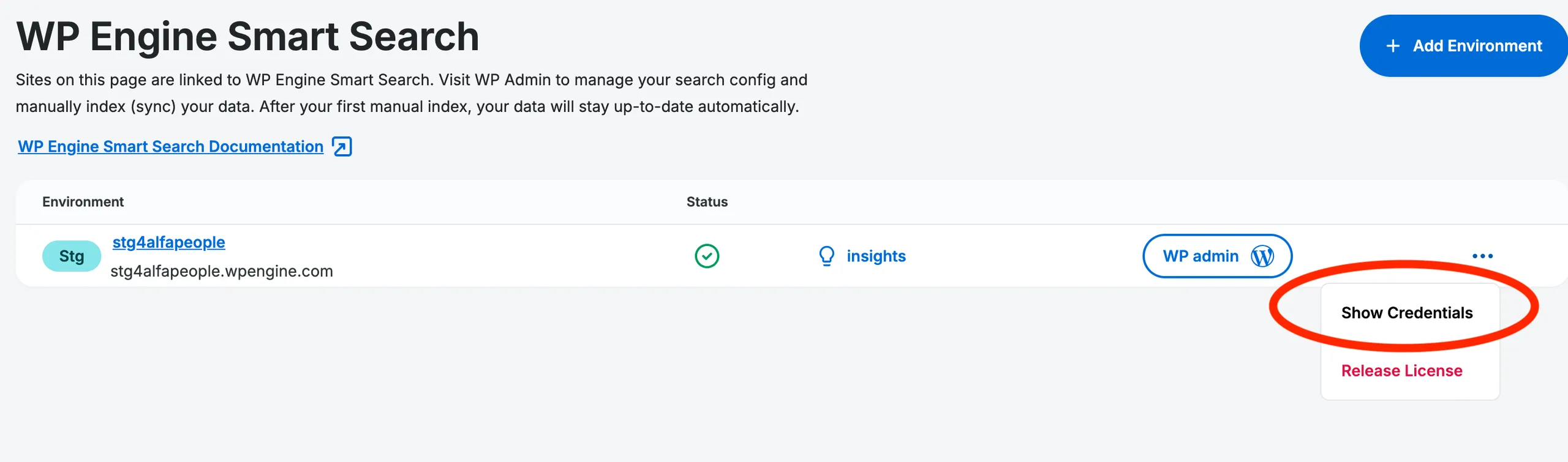Open WP Engine Smart Search Documentation
This screenshot has width=1568, height=462.
170,146
